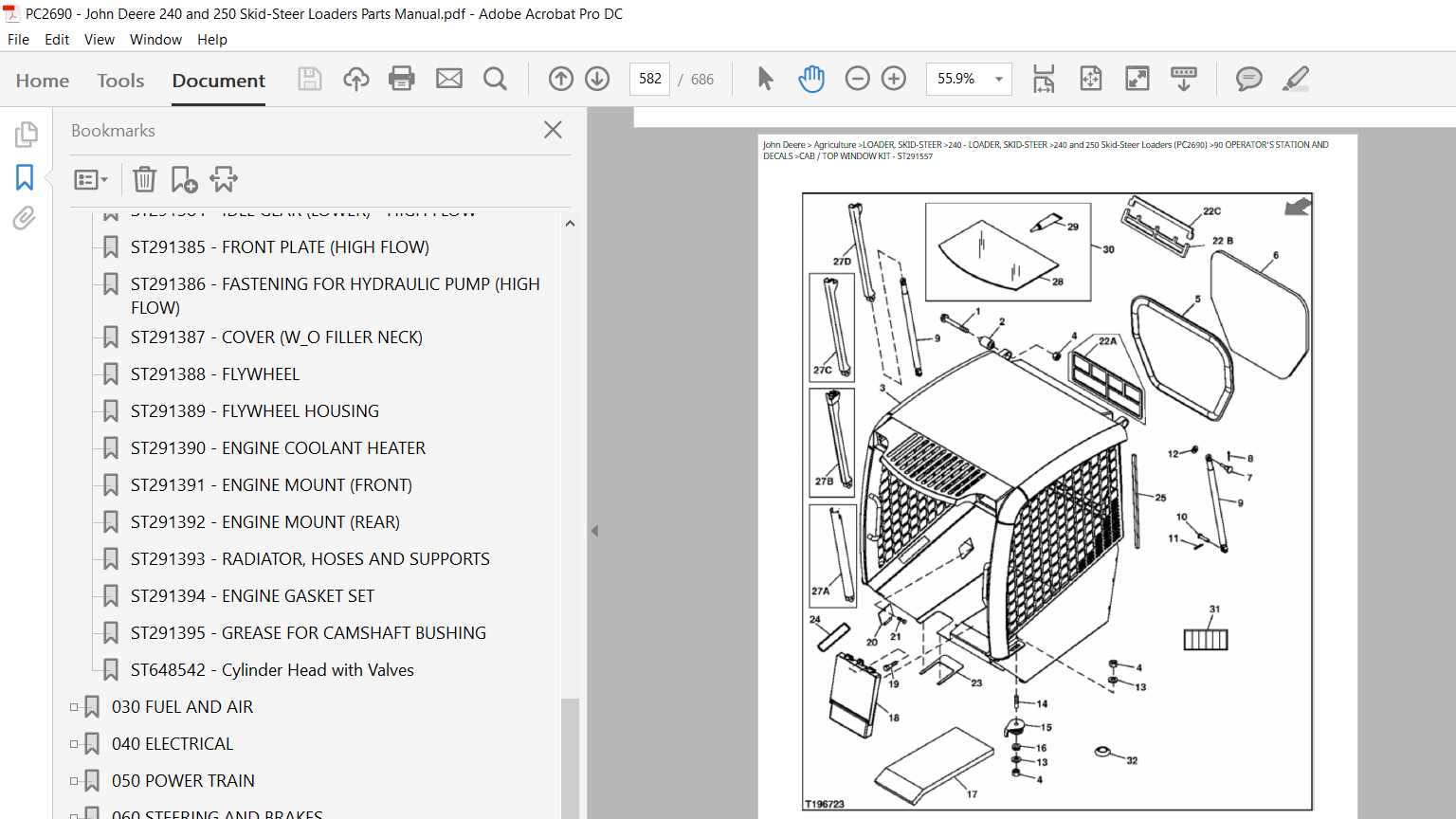Activate the Hand pan tool

(x=811, y=79)
